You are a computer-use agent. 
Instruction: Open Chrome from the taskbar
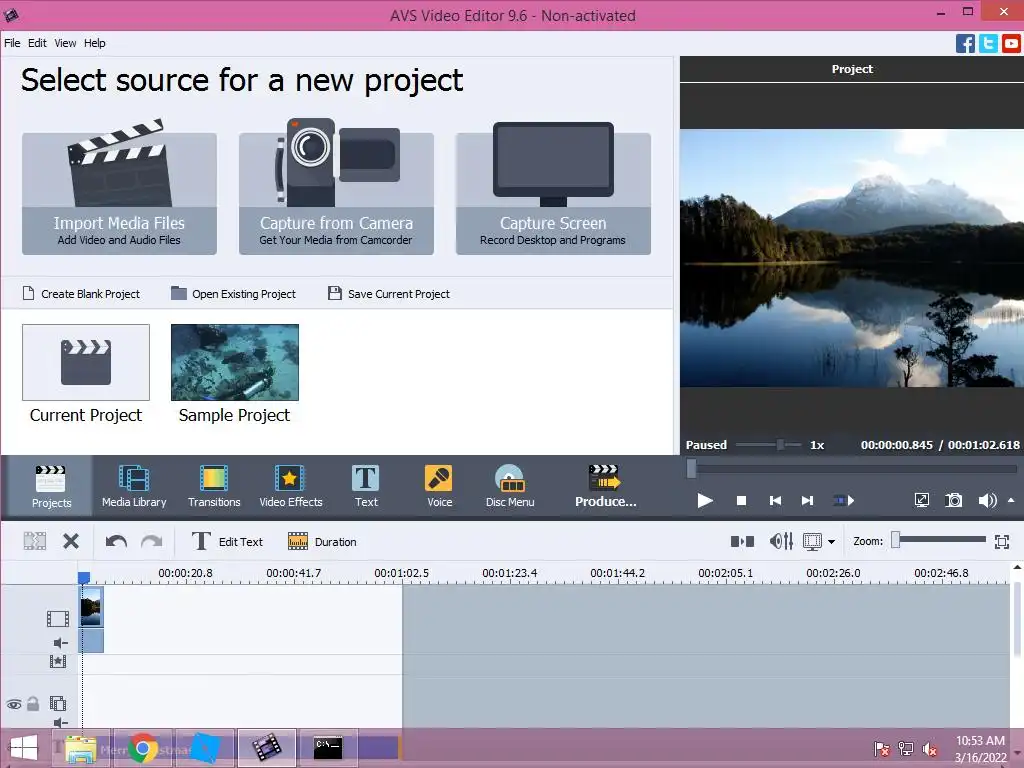143,748
